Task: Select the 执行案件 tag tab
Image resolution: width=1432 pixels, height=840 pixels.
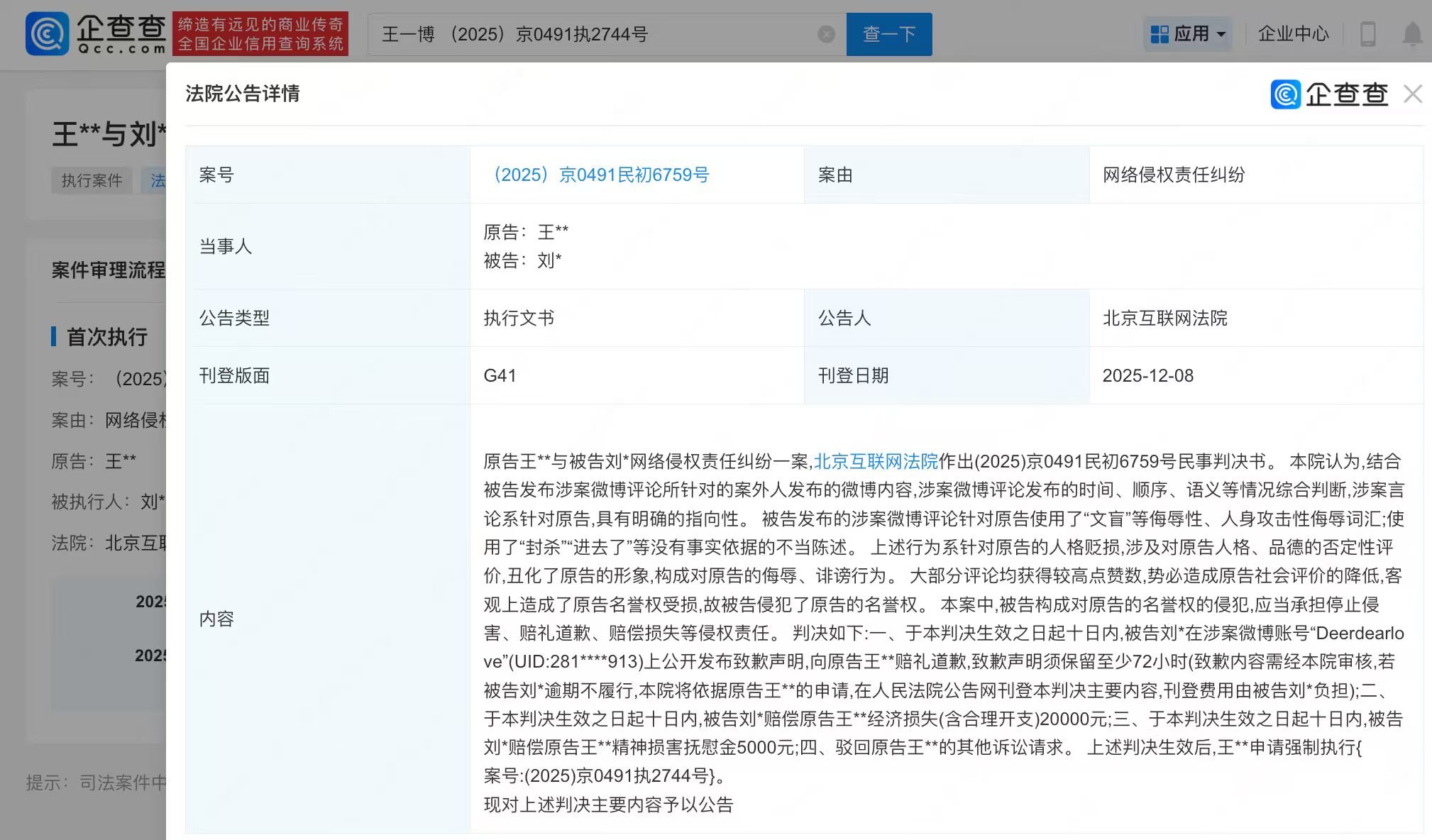Action: point(91,181)
